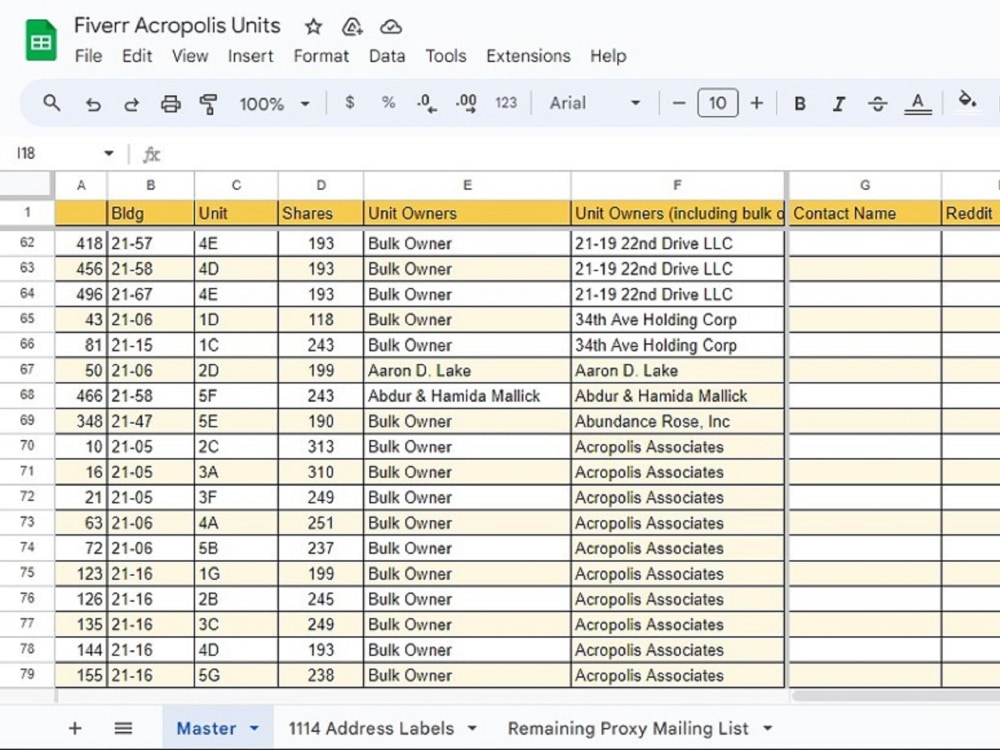Viewport: 1000px width, 750px height.
Task: Select 21-19 22nd Drive LLC in row 62
Action: (x=677, y=244)
